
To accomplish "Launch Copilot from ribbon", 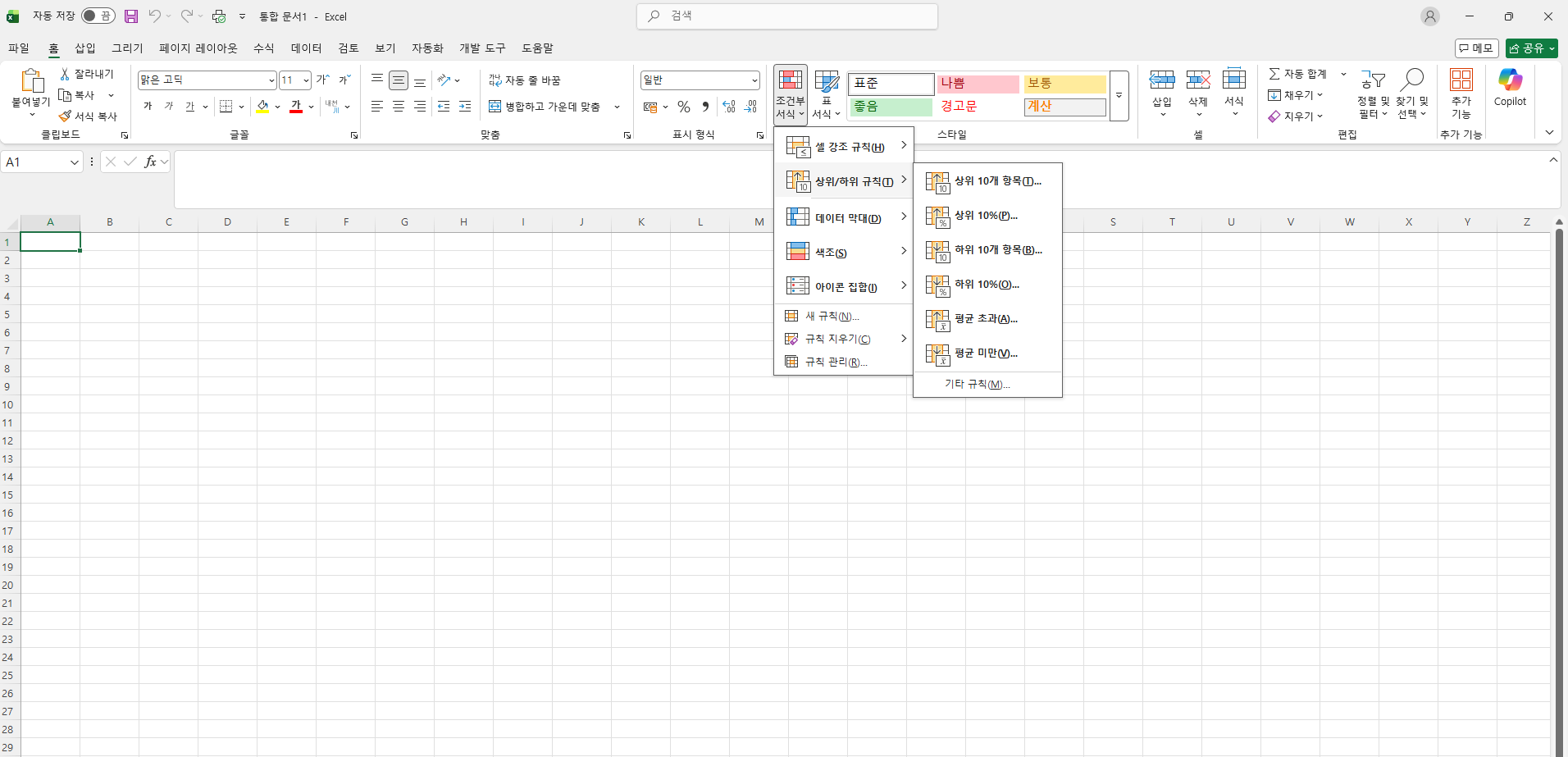I will tap(1510, 88).
